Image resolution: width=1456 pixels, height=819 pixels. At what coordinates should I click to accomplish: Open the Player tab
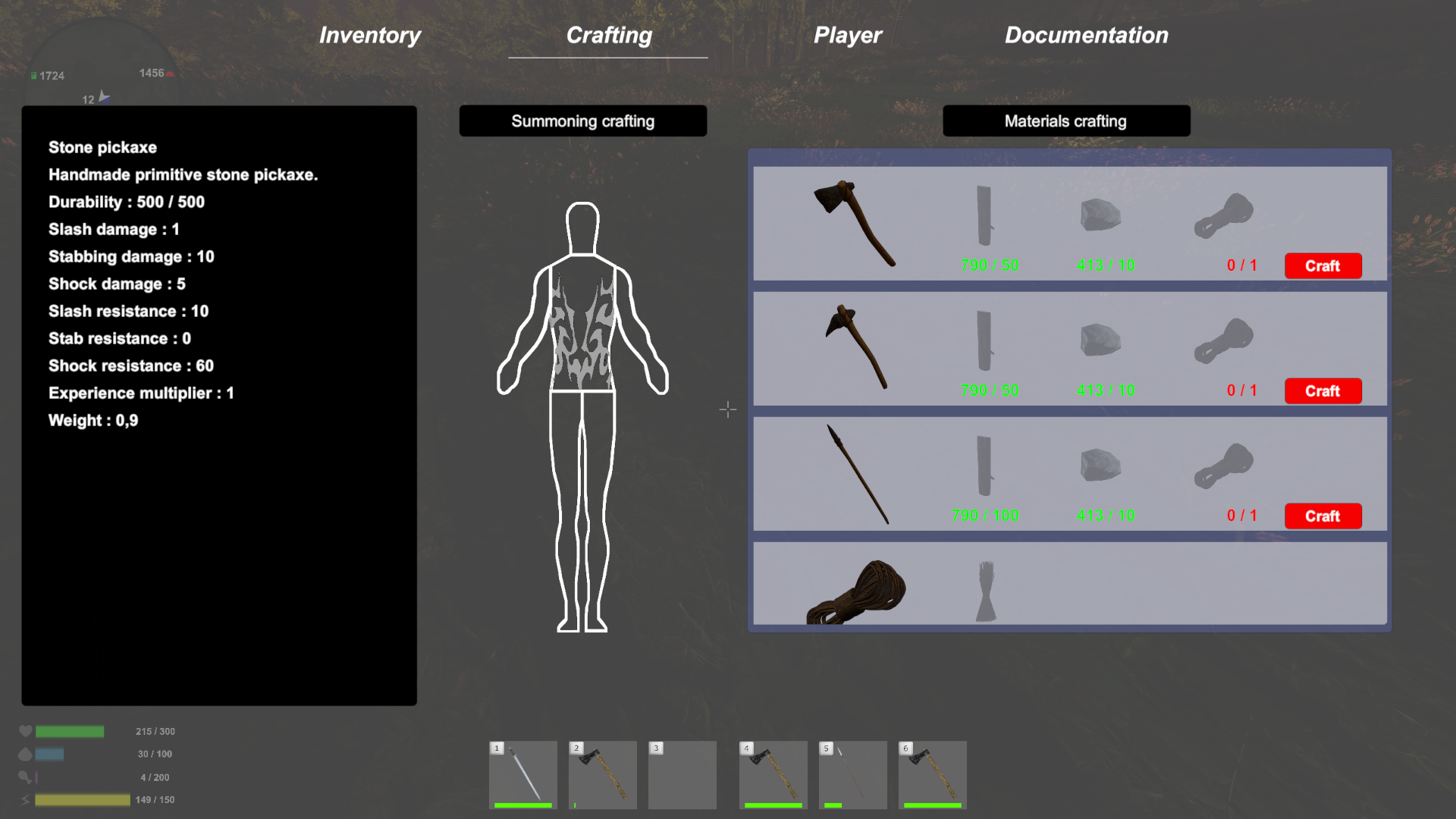(848, 35)
